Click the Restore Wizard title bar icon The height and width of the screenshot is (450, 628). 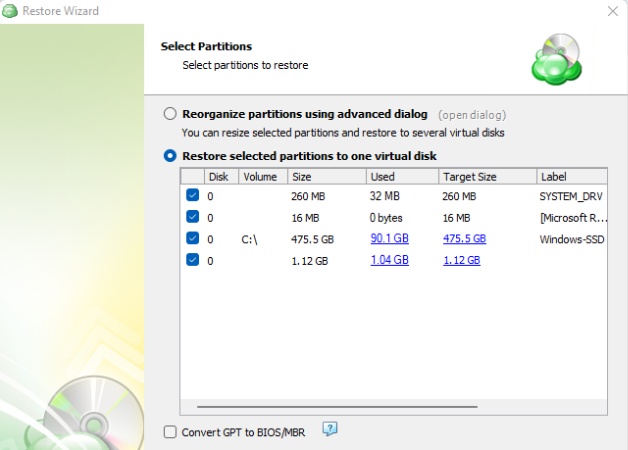(x=12, y=12)
